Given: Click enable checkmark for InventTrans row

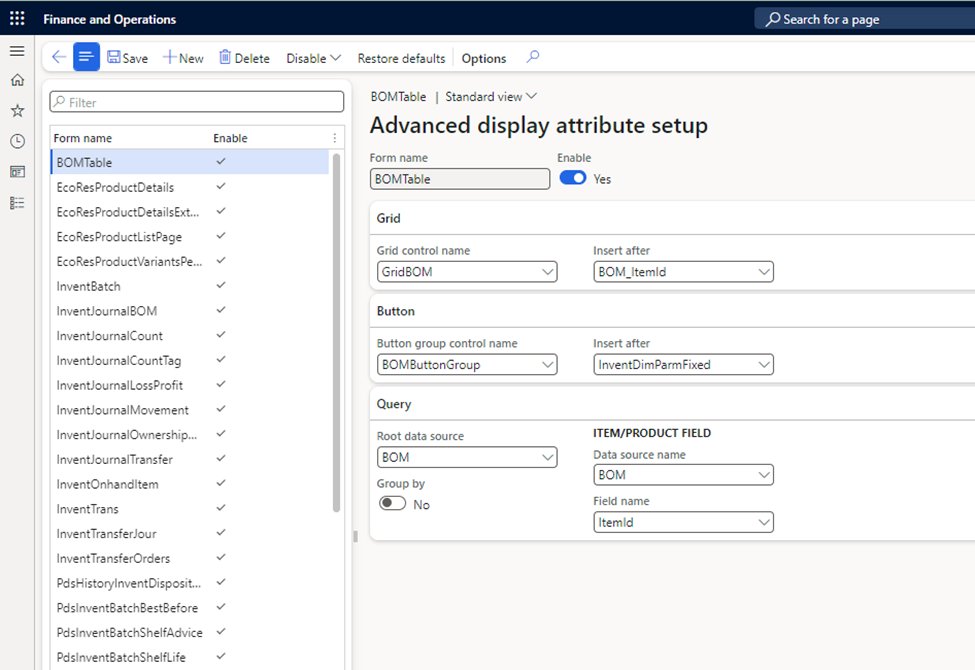Looking at the screenshot, I should click(221, 508).
